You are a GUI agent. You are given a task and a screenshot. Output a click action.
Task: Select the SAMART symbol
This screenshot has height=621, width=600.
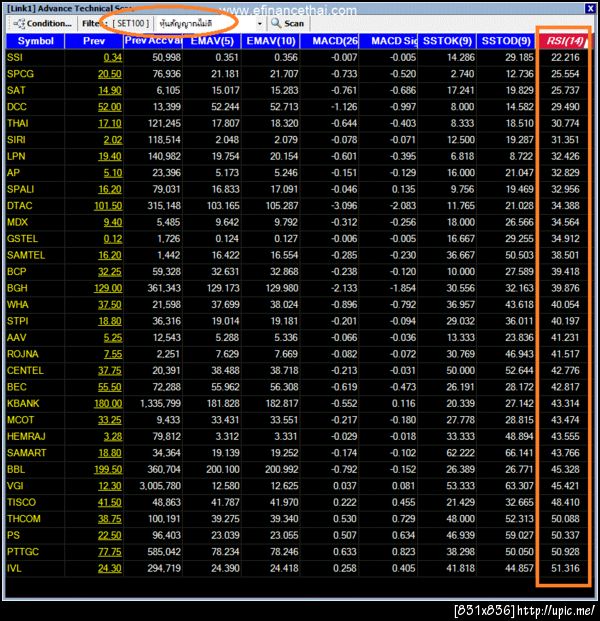(x=27, y=453)
